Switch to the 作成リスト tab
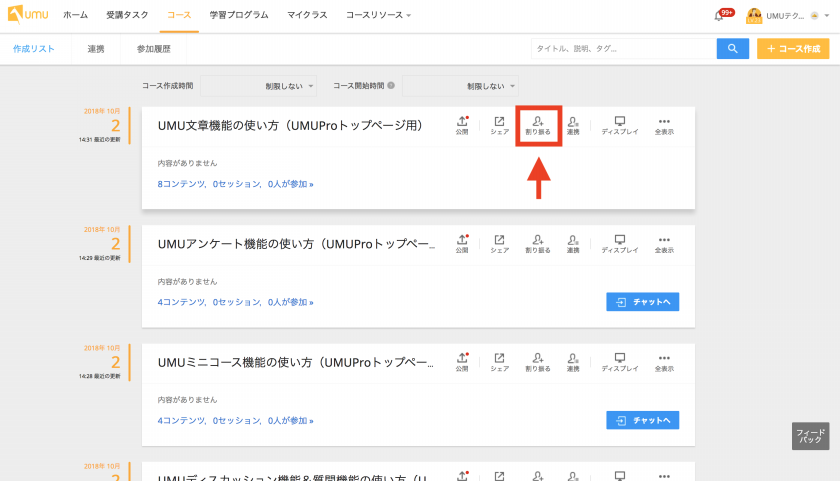Screen dimensions: 840x481 click(34, 49)
